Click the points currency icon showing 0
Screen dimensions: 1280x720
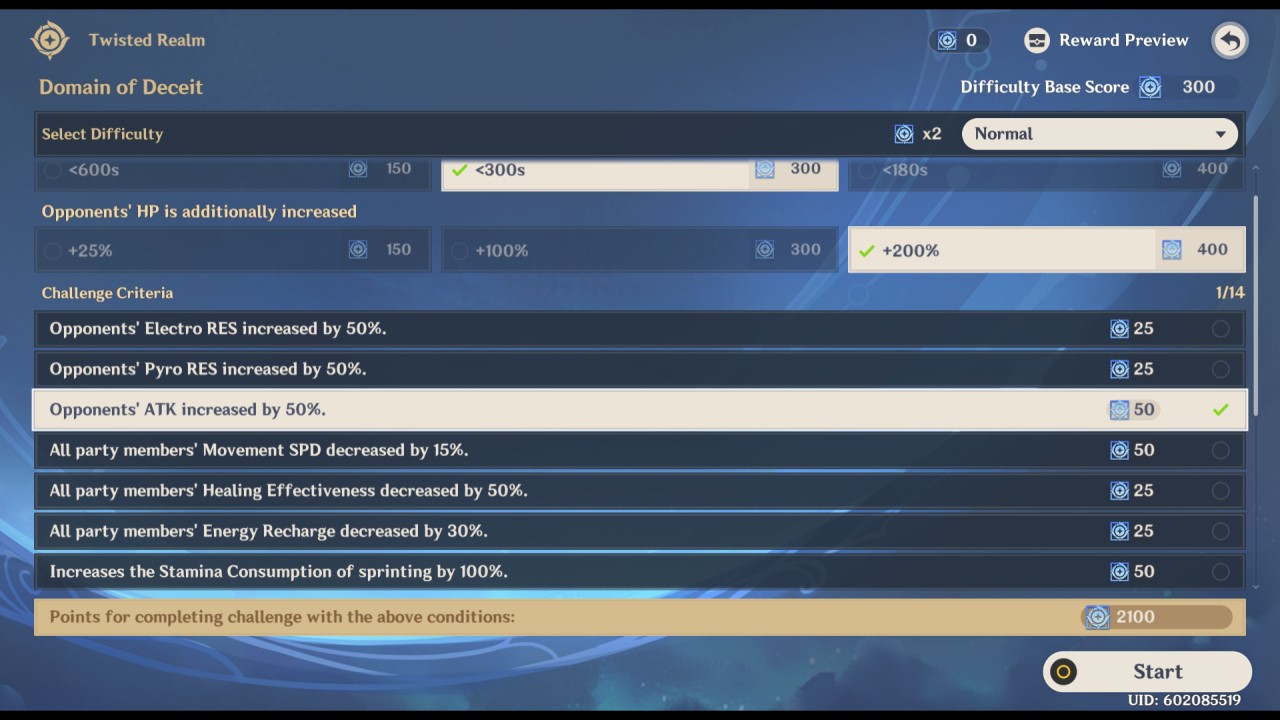[x=947, y=41]
